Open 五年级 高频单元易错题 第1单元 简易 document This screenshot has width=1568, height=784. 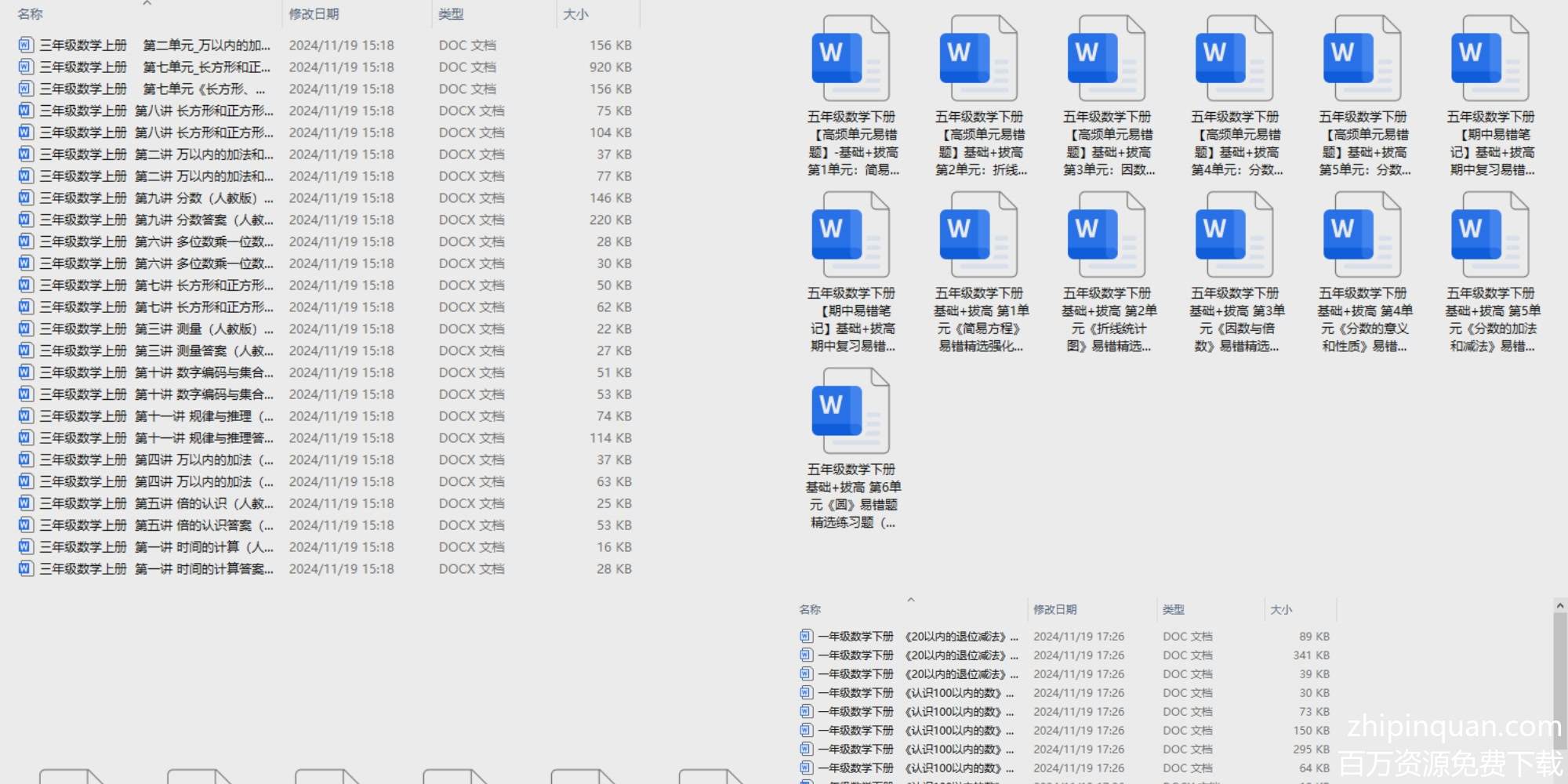coord(851,60)
